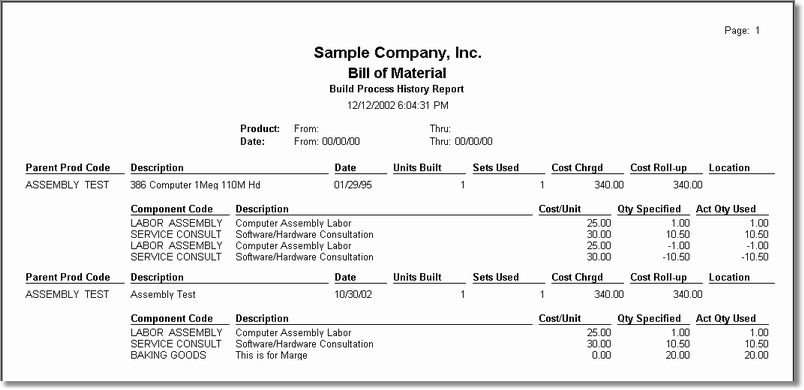Click the Sample Company, Inc. title
Viewport: 804px width, 390px height.
[x=397, y=53]
